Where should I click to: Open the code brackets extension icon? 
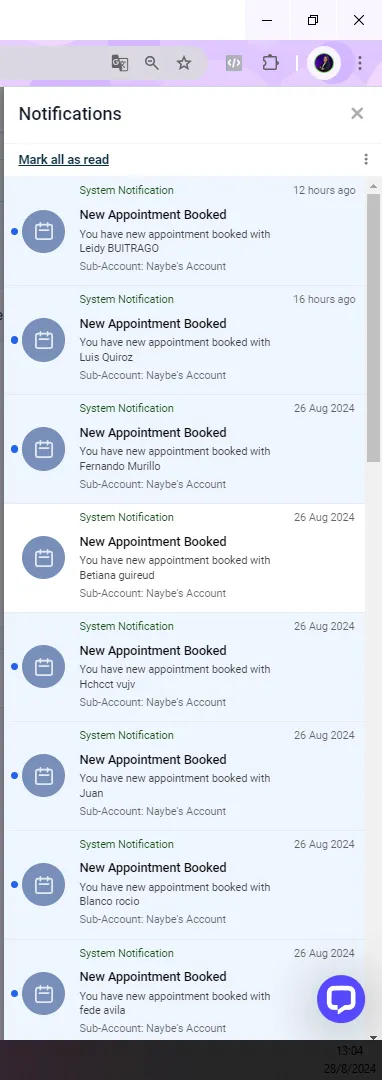point(234,63)
